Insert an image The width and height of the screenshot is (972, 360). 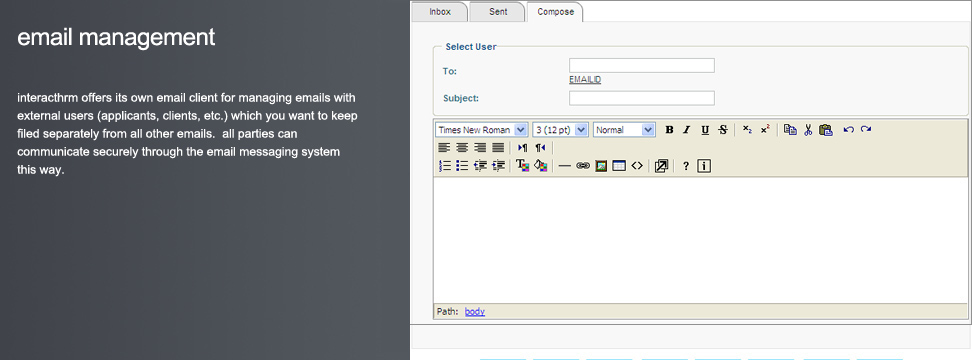(601, 166)
